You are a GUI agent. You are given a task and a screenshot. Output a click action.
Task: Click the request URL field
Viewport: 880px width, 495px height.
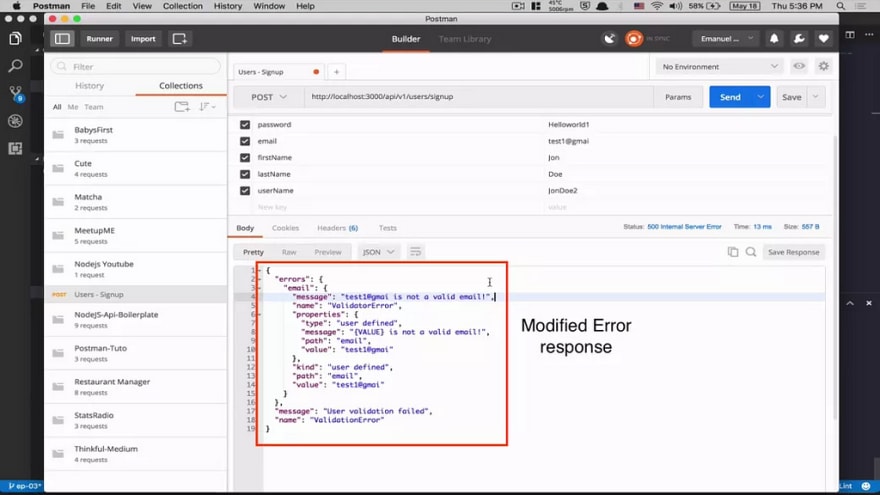click(x=479, y=97)
